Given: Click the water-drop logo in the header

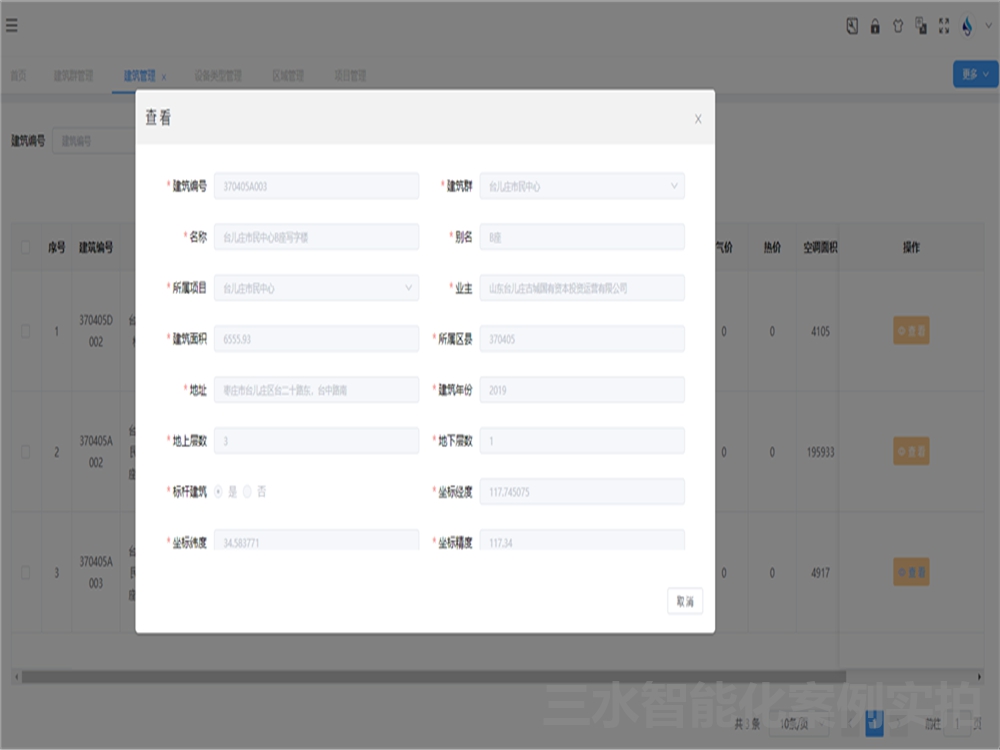Looking at the screenshot, I should pos(966,26).
